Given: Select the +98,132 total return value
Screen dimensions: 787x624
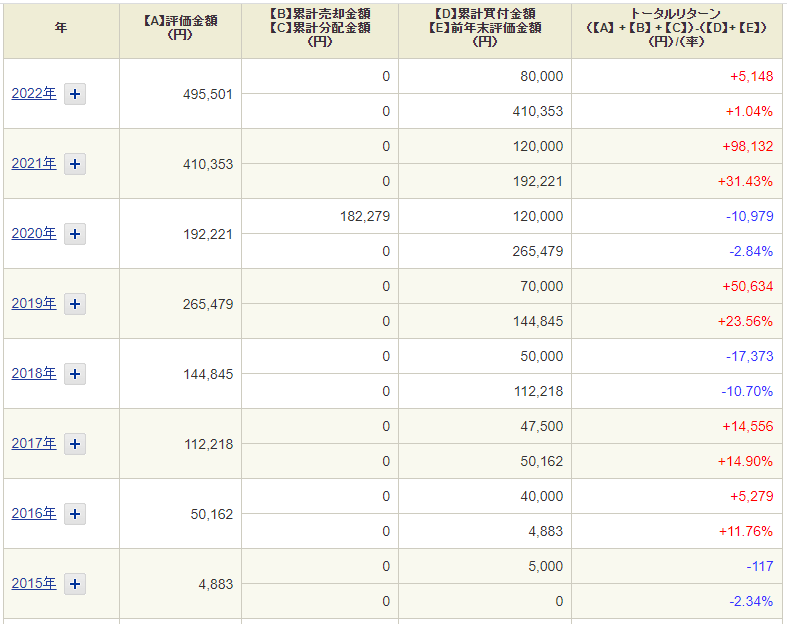Looking at the screenshot, I should [x=747, y=147].
